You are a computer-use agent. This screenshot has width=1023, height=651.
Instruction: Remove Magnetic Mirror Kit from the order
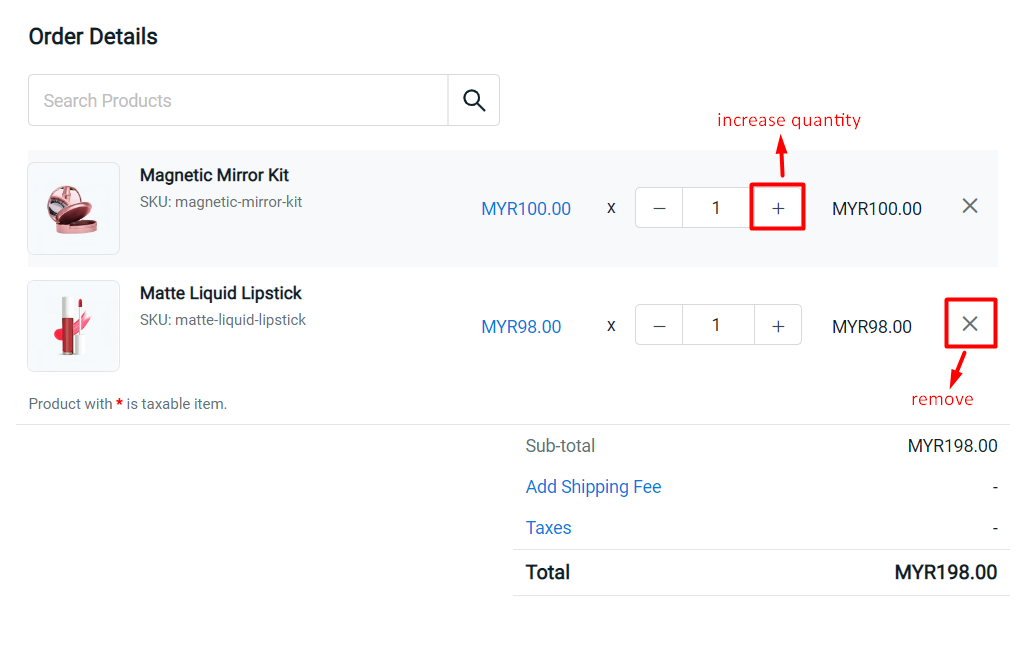(969, 206)
